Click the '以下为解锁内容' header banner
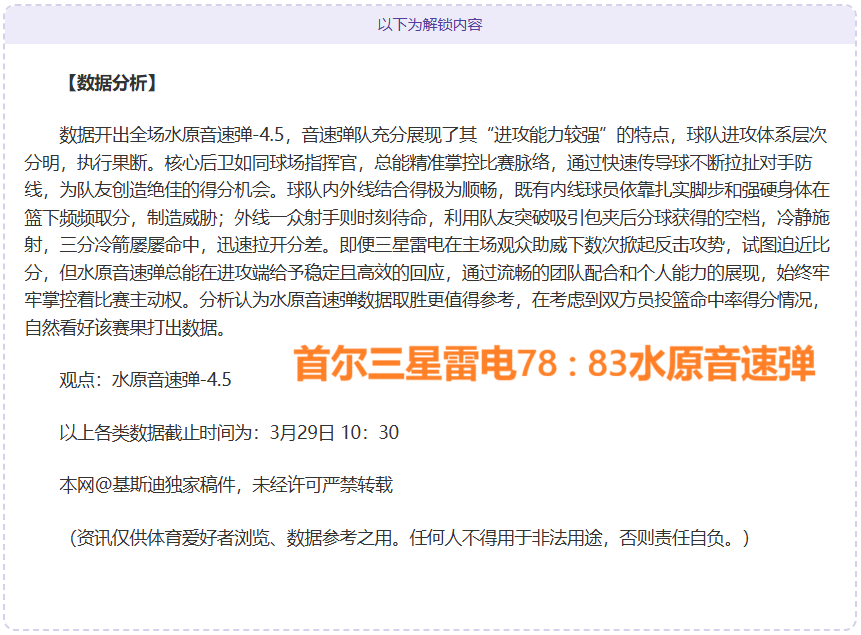861x635 pixels. click(x=430, y=24)
